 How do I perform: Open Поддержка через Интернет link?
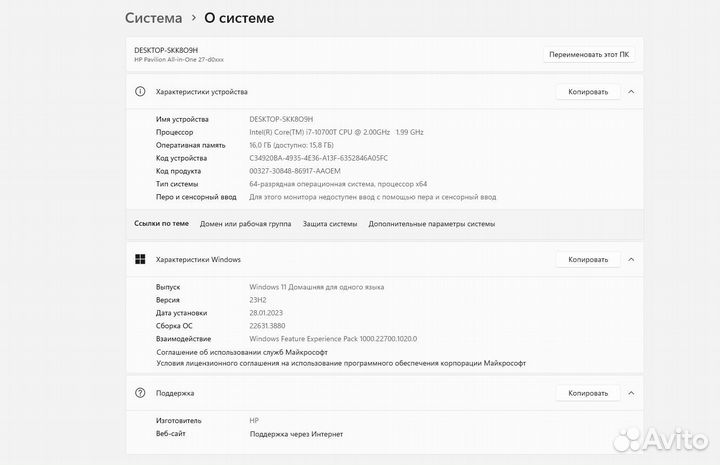pos(296,434)
